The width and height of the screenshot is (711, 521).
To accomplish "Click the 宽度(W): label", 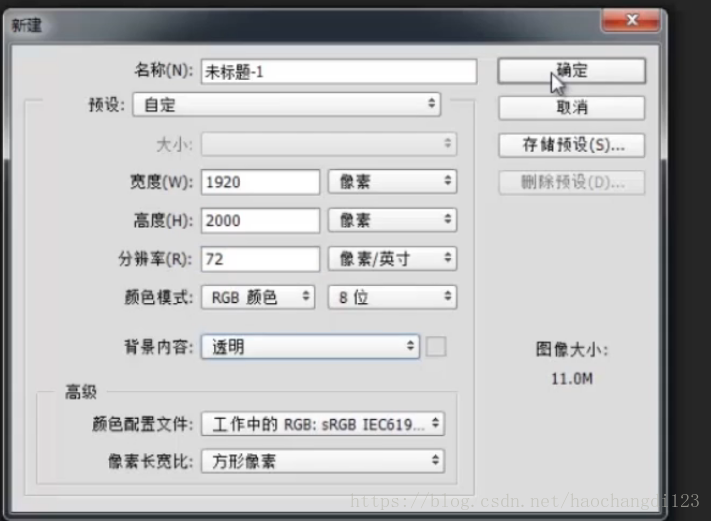I will (x=161, y=182).
